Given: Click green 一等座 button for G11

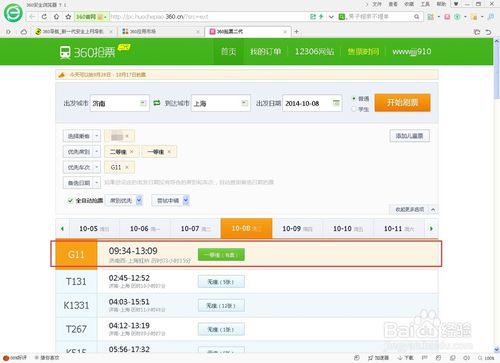Looking at the screenshot, I should [221, 255].
